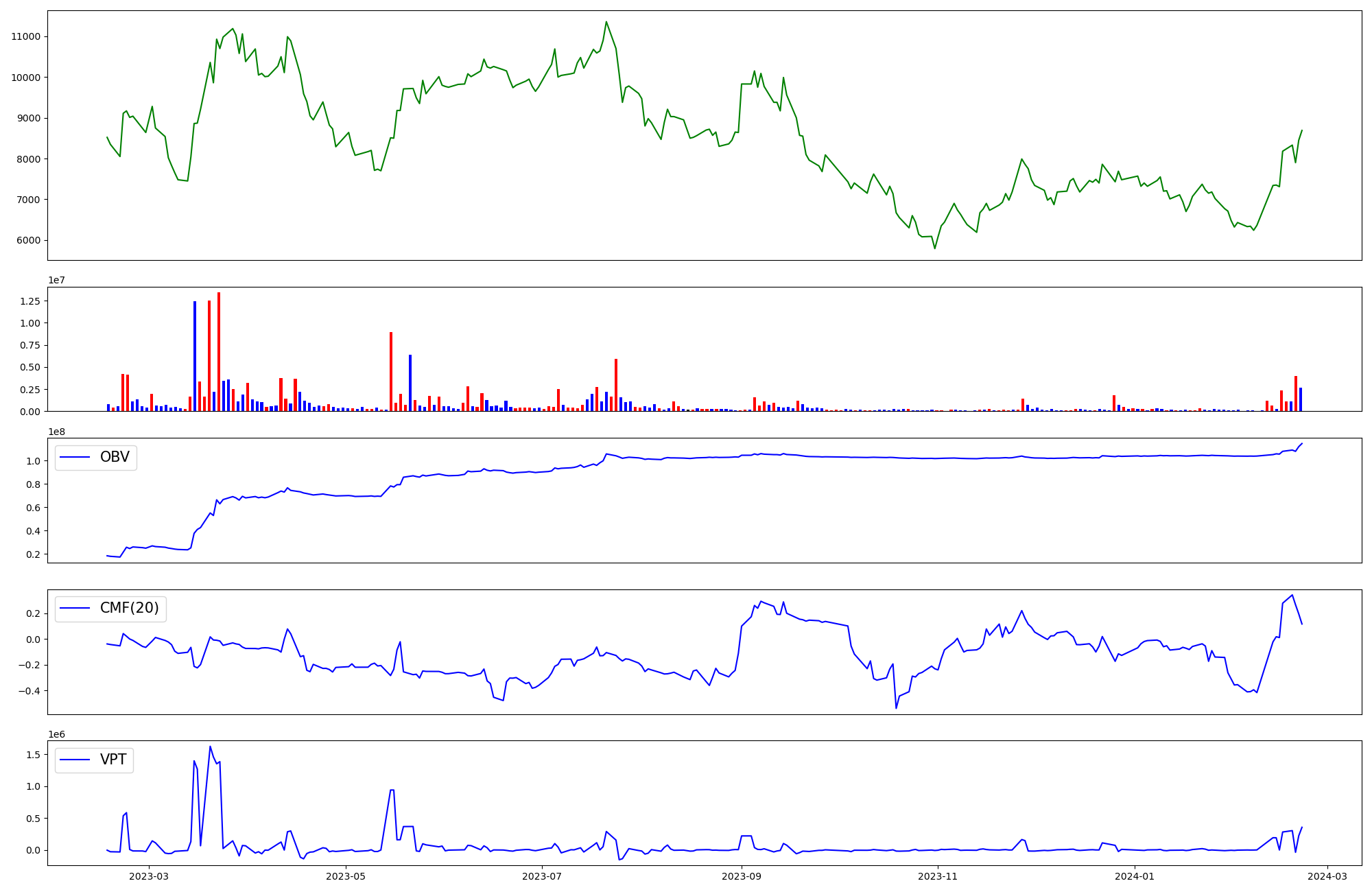
Task: Click the 1e8 exponent label above OBV chart
Action: (x=56, y=432)
